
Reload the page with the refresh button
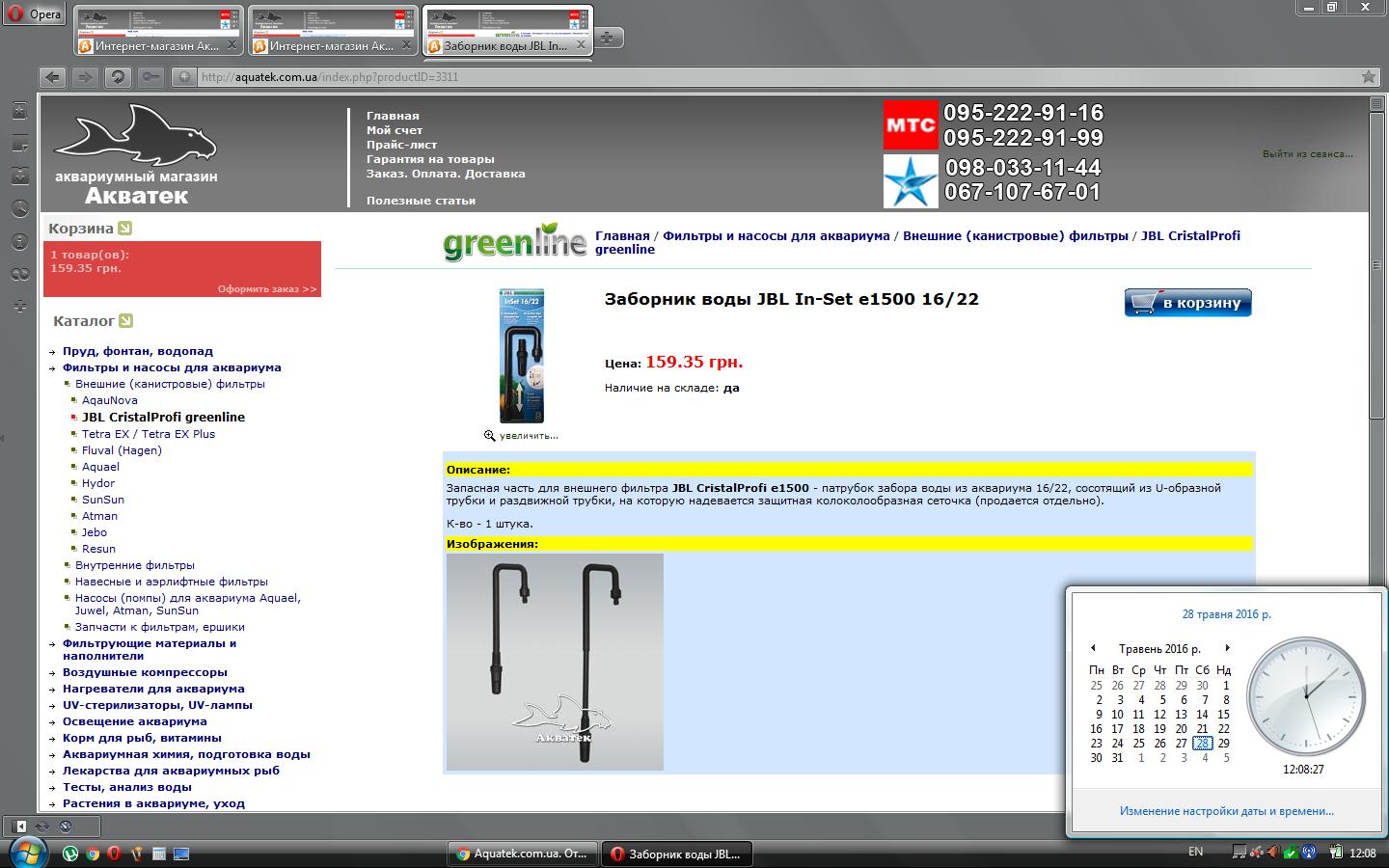(x=117, y=77)
